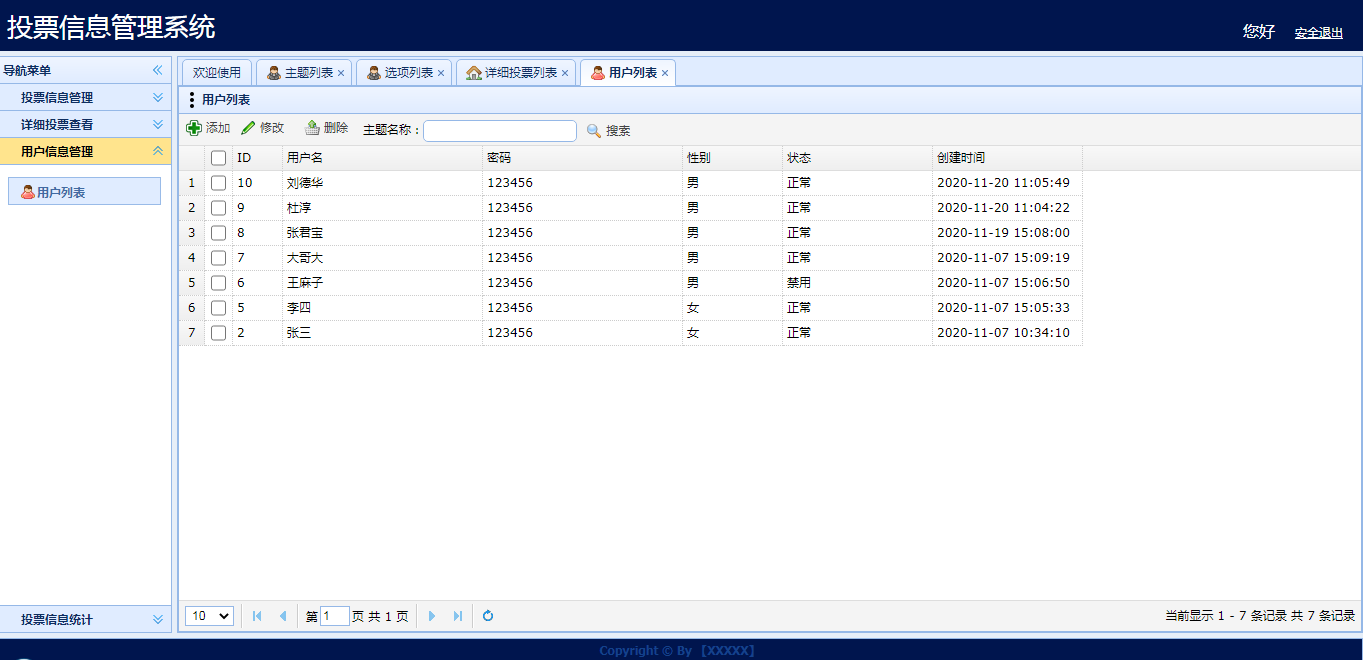Click the magnifier 搜索 search icon

[x=594, y=131]
